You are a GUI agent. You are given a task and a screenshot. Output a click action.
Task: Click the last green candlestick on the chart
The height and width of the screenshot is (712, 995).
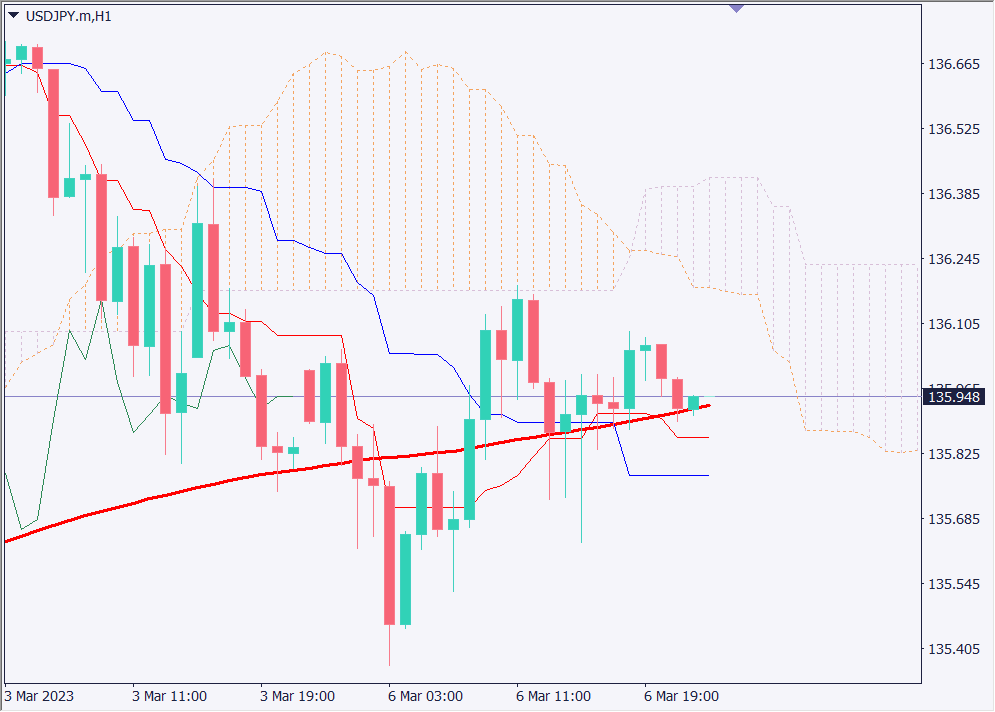[693, 402]
